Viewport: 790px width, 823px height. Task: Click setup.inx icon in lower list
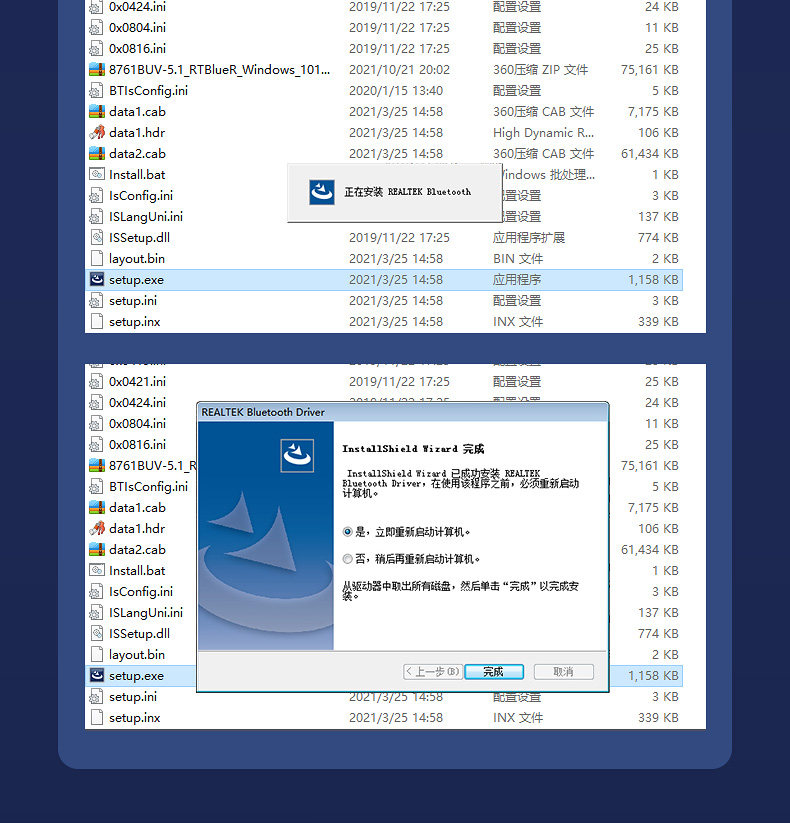coord(97,717)
